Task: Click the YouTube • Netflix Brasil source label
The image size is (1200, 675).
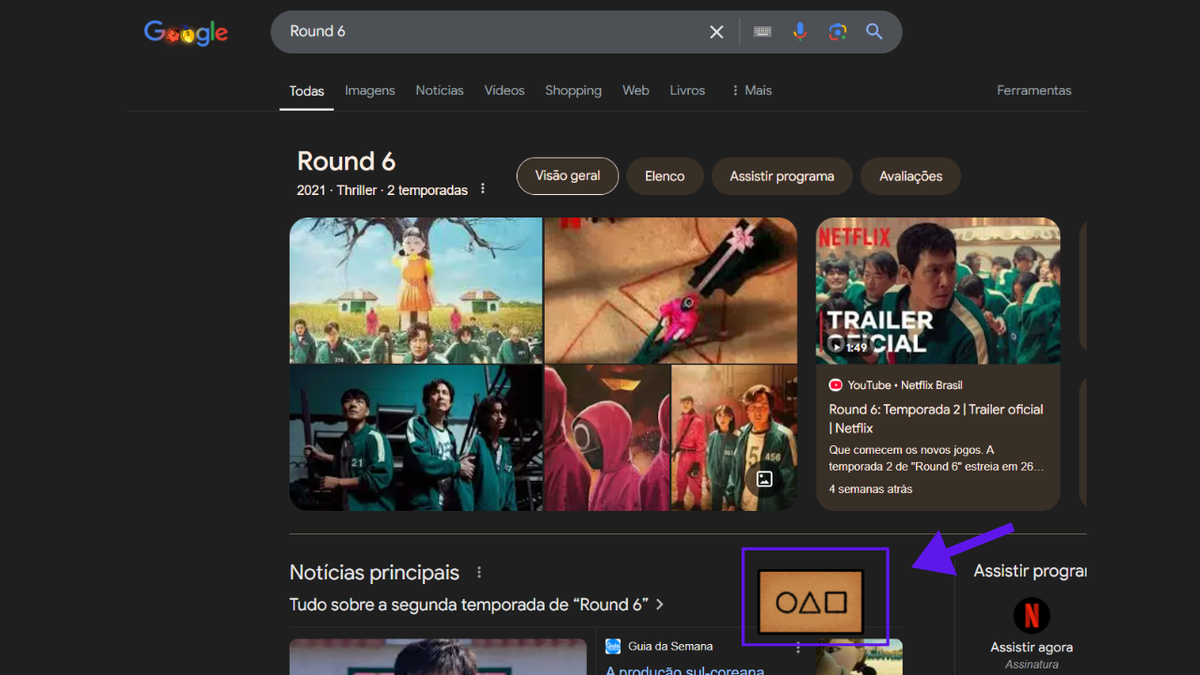Action: pyautogui.click(x=896, y=385)
